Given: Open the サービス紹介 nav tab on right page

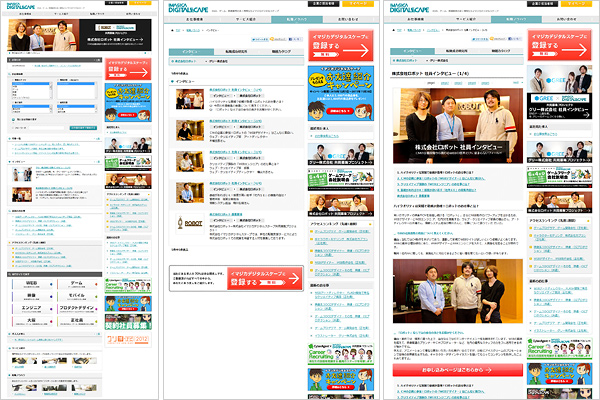Looking at the screenshot, I should [466, 19].
